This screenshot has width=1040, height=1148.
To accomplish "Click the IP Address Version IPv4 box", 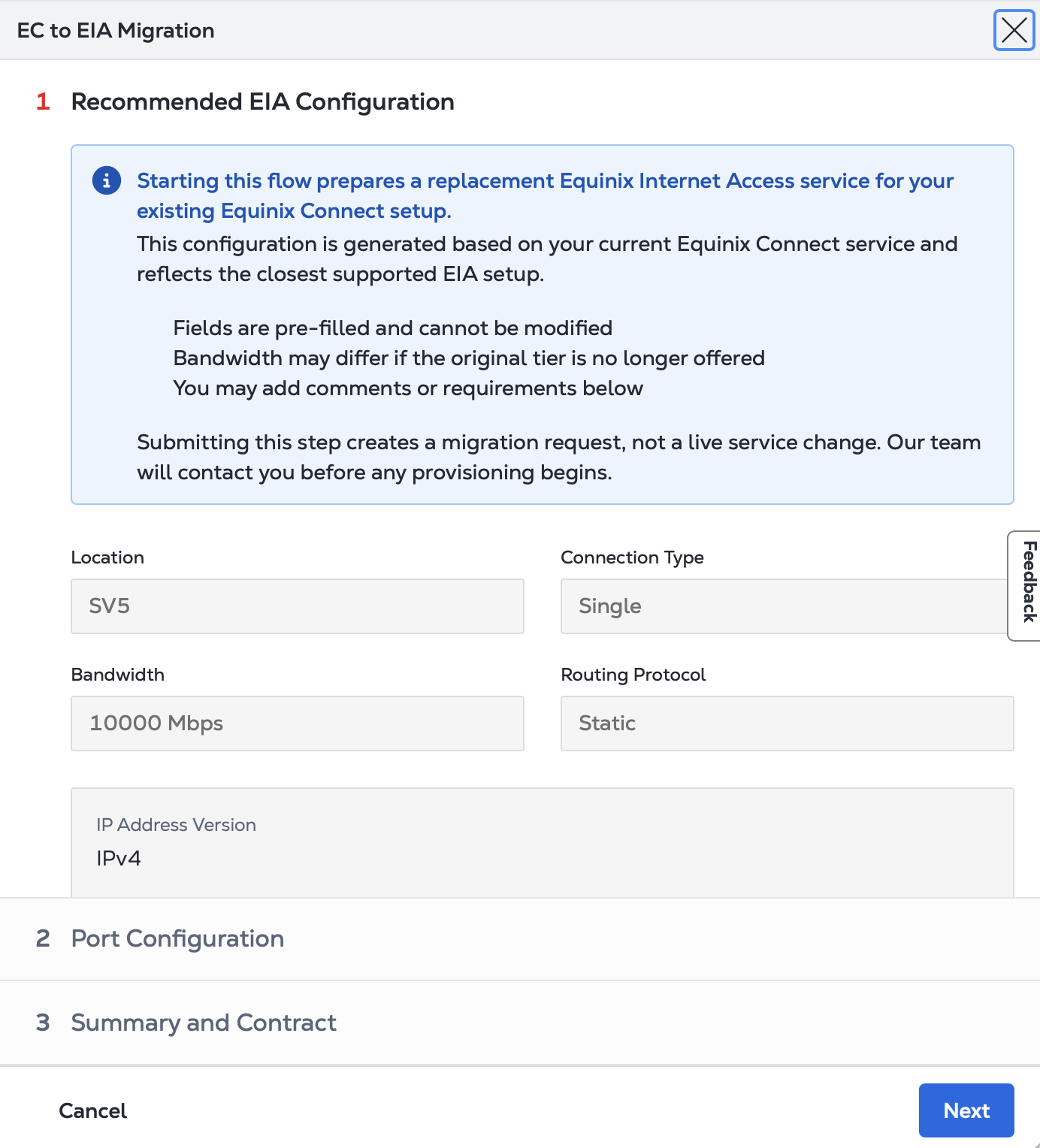I will (x=543, y=843).
